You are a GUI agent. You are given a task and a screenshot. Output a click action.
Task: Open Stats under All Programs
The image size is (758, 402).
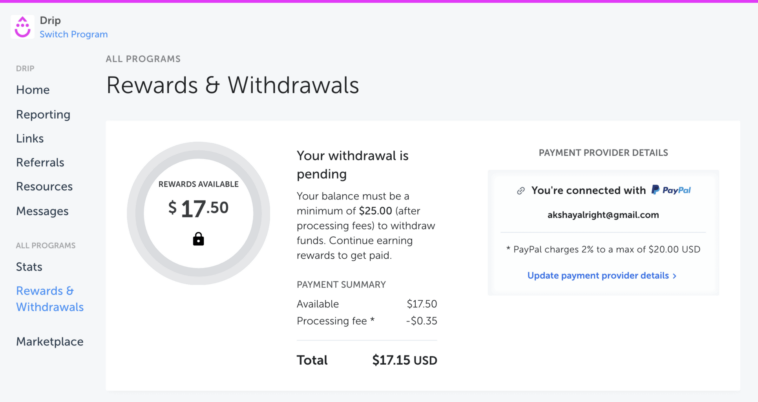click(29, 267)
